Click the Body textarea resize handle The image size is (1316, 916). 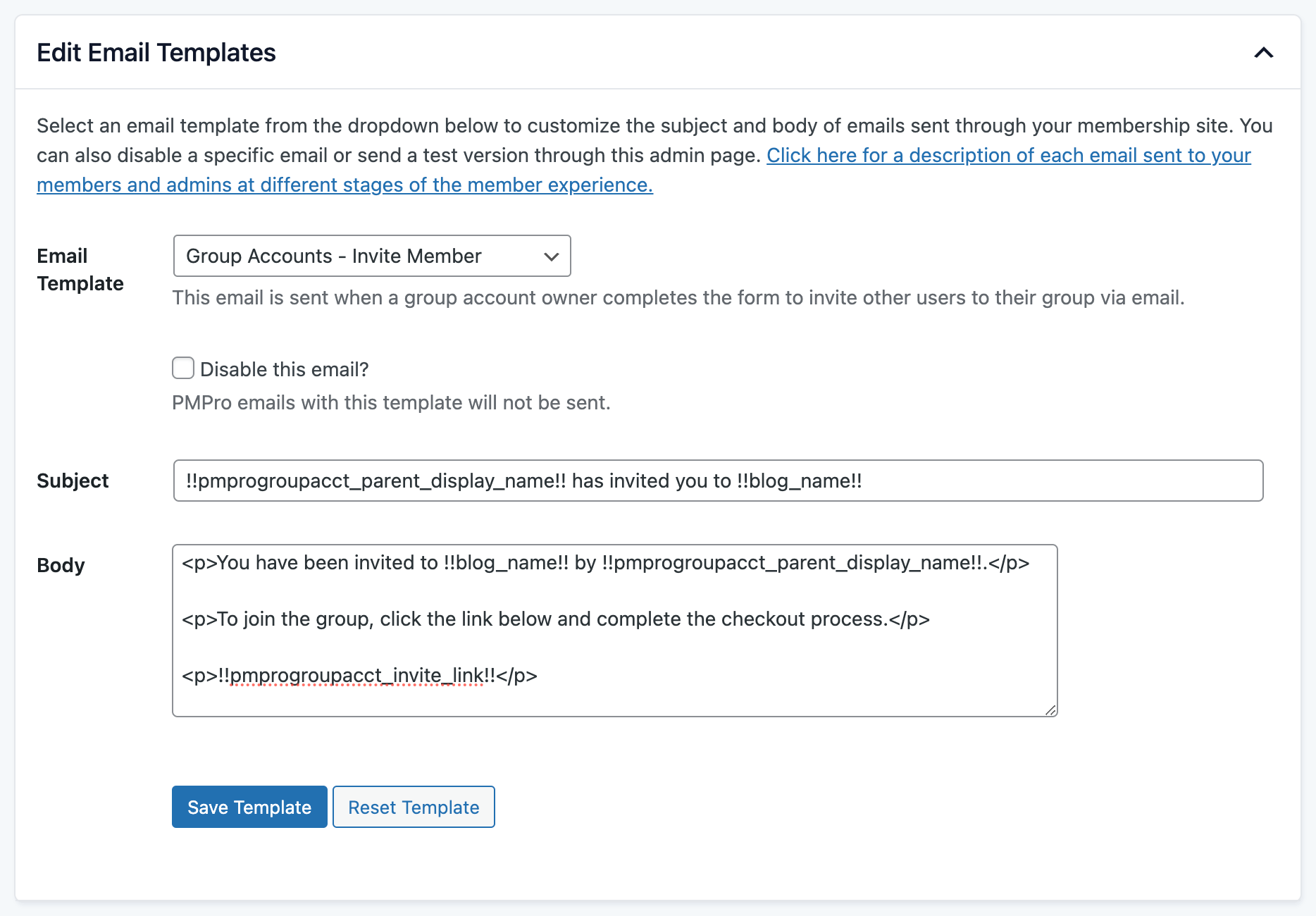[1051, 710]
